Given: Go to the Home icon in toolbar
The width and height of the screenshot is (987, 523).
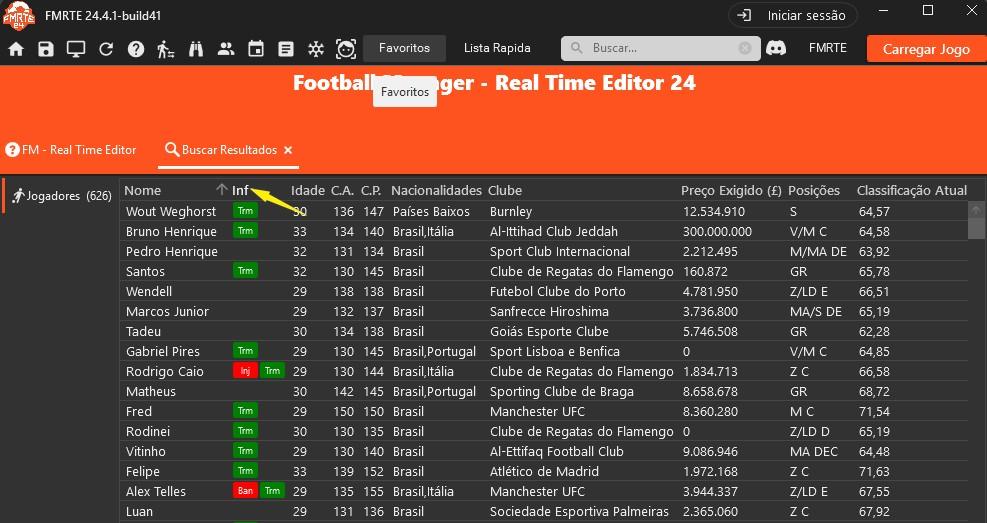Looking at the screenshot, I should [x=16, y=49].
